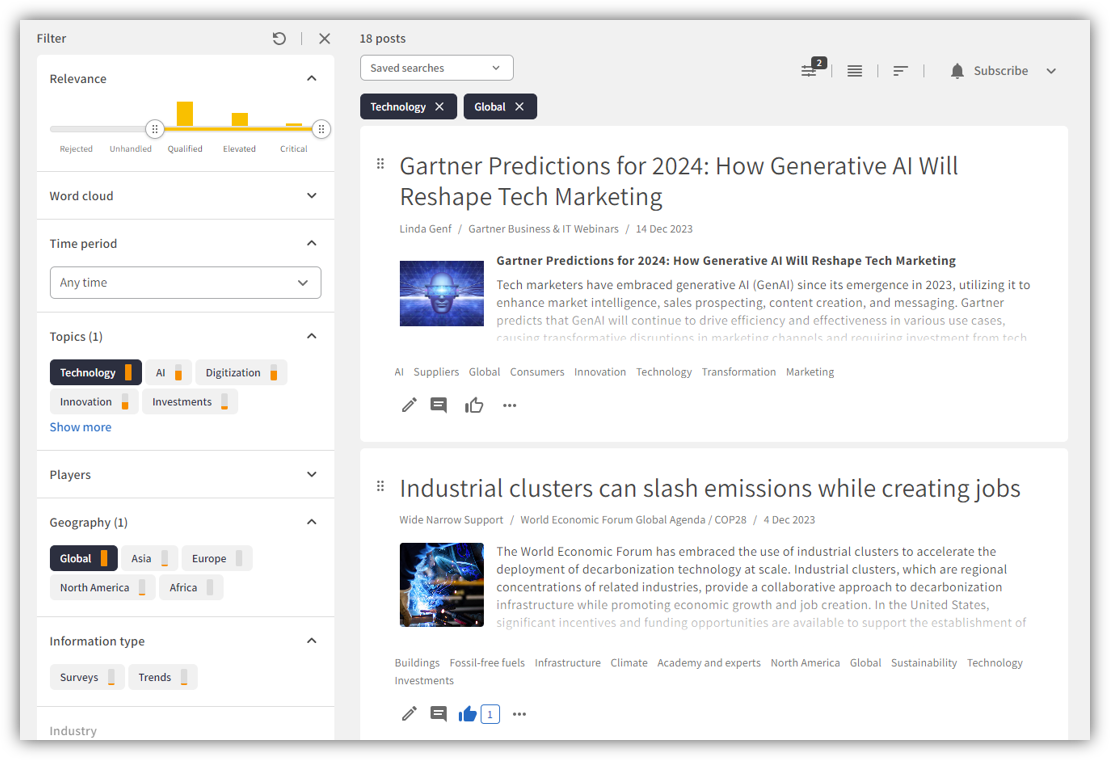Click the Show more topics link
The image size is (1110, 760).
(80, 427)
